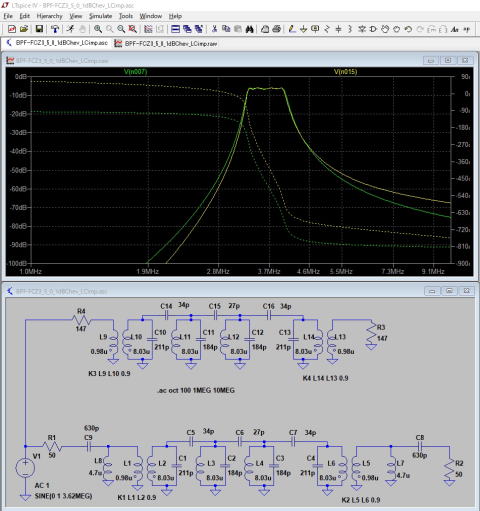Pick the Capacitor component tool
This screenshot has width=480, height=511.
[x=338, y=29]
